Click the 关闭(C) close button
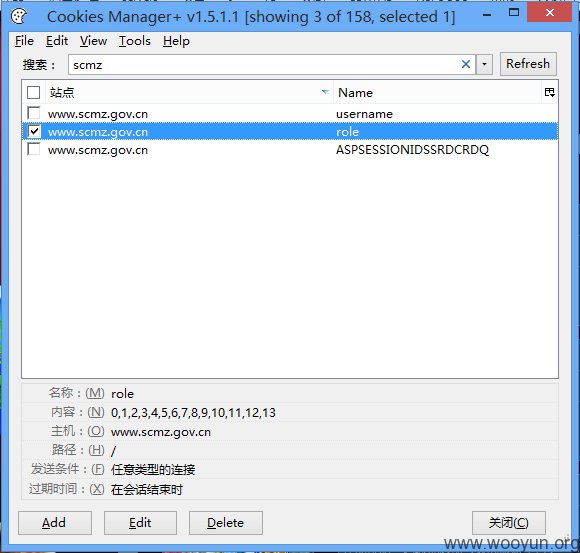The image size is (580, 553). (x=509, y=523)
